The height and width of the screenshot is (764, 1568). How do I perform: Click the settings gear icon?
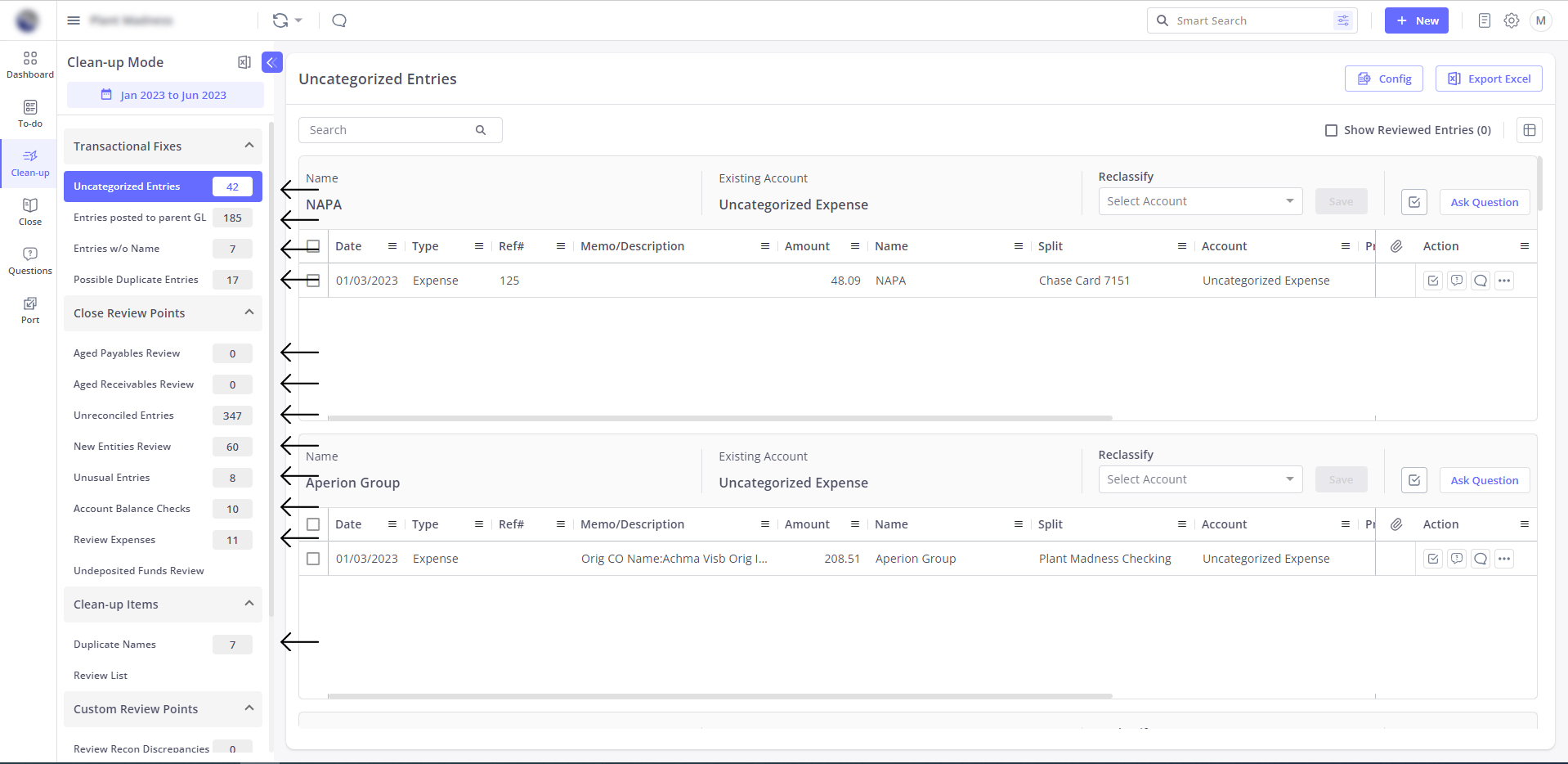coord(1512,20)
